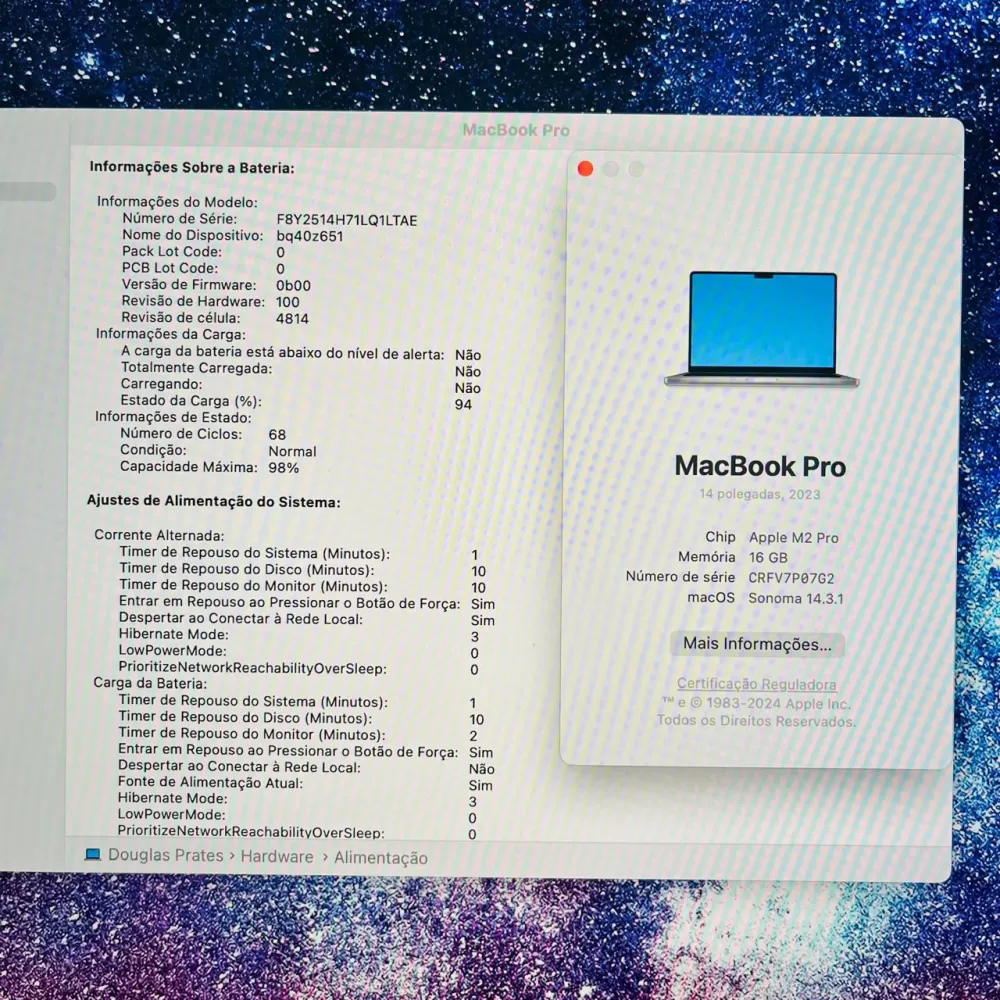The height and width of the screenshot is (1000, 1000).
Task: Select the Corrente Alternada: section label
Action: (159, 536)
